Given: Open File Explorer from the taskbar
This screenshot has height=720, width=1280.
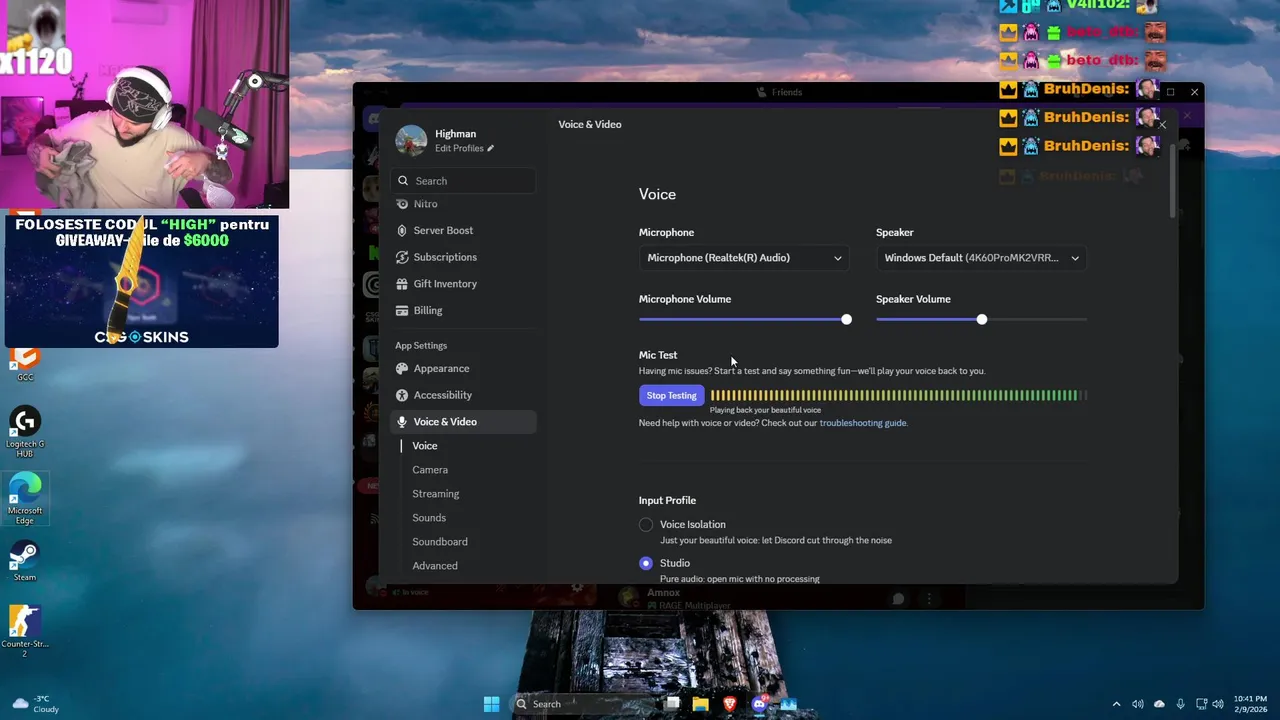Looking at the screenshot, I should point(701,704).
